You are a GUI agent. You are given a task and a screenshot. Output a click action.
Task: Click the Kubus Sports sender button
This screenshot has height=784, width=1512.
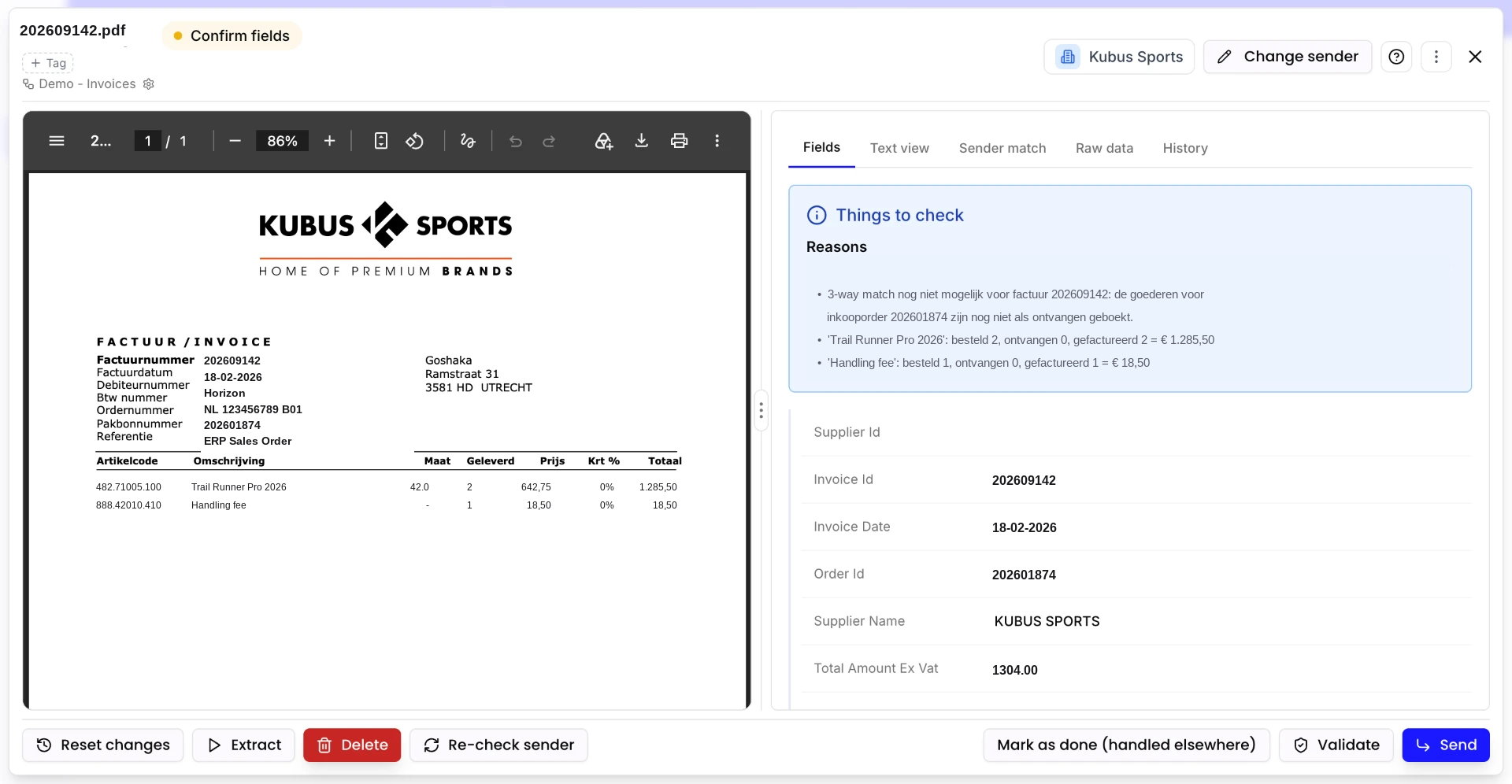[1119, 57]
